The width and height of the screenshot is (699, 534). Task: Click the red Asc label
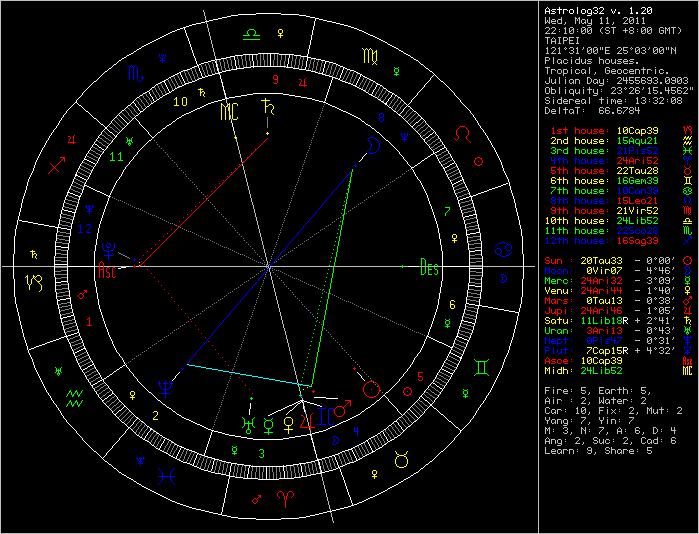107,270
